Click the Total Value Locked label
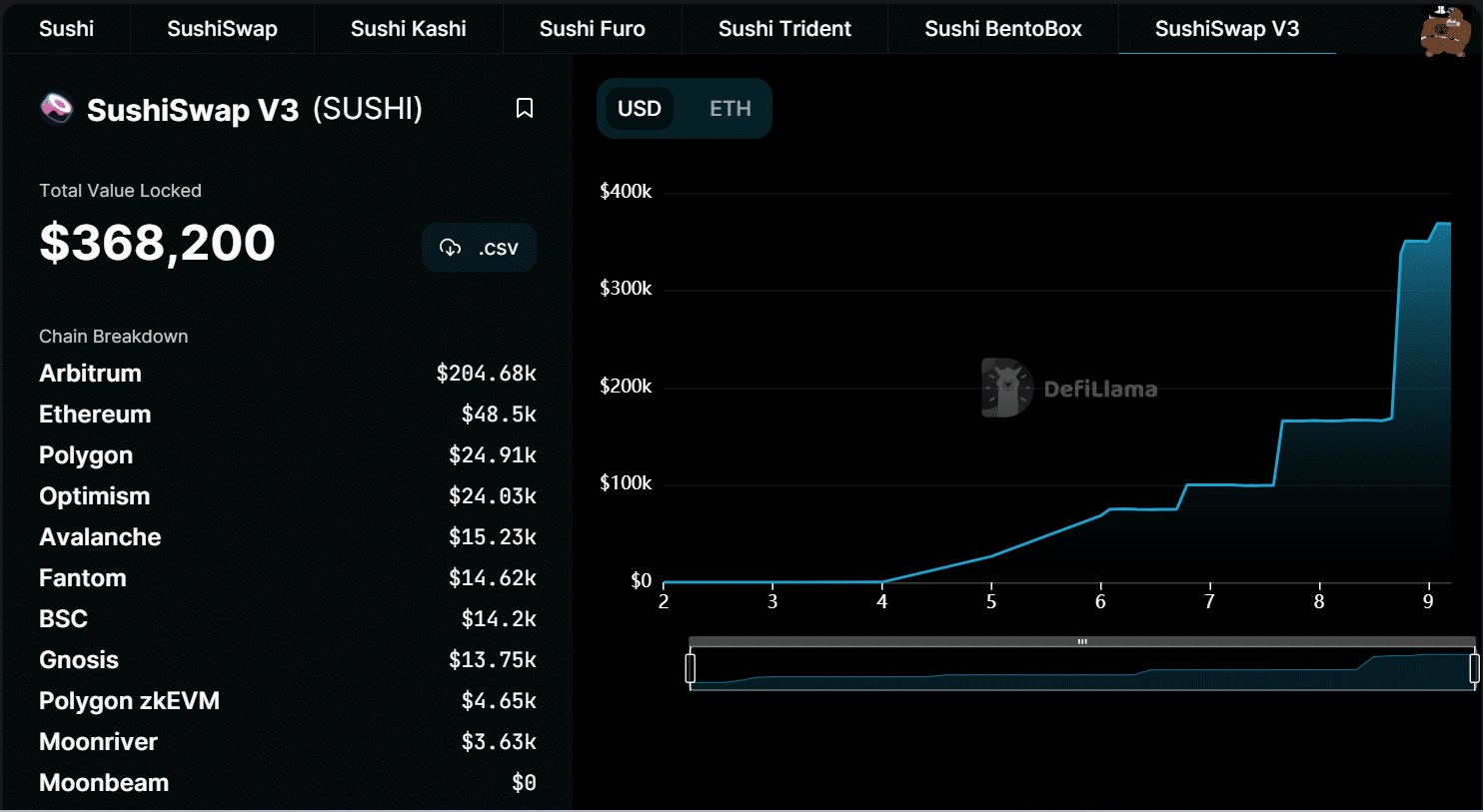The height and width of the screenshot is (812, 1483). tap(120, 191)
